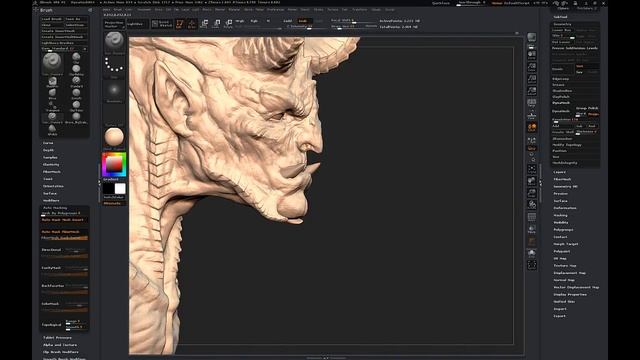Open the Preferences menu
This screenshot has width=640, height=360.
[x=276, y=9]
